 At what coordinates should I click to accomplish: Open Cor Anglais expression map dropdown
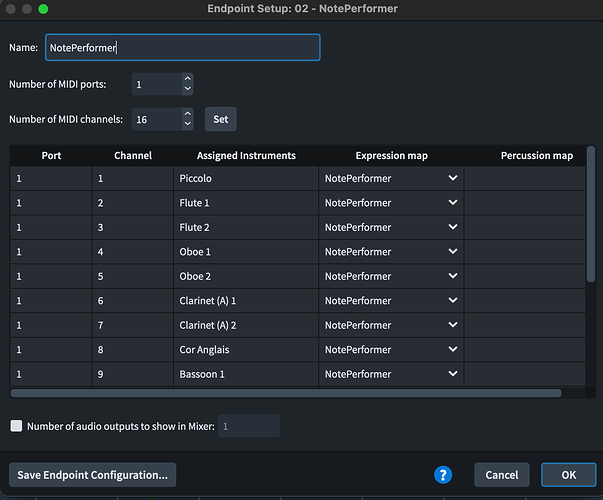click(x=453, y=350)
